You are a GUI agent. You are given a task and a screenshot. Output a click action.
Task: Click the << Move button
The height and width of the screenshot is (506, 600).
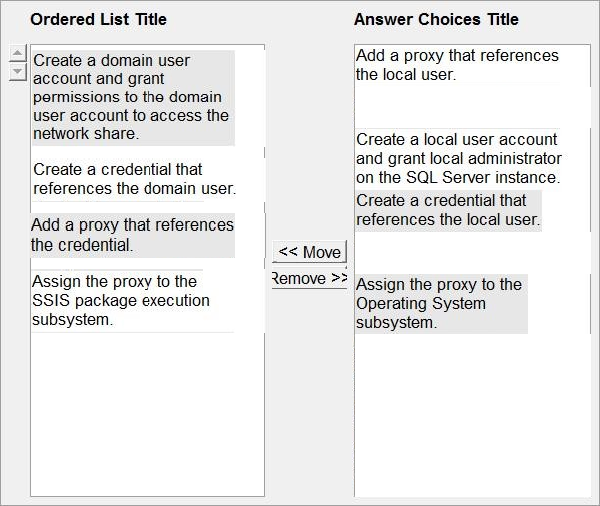point(309,252)
